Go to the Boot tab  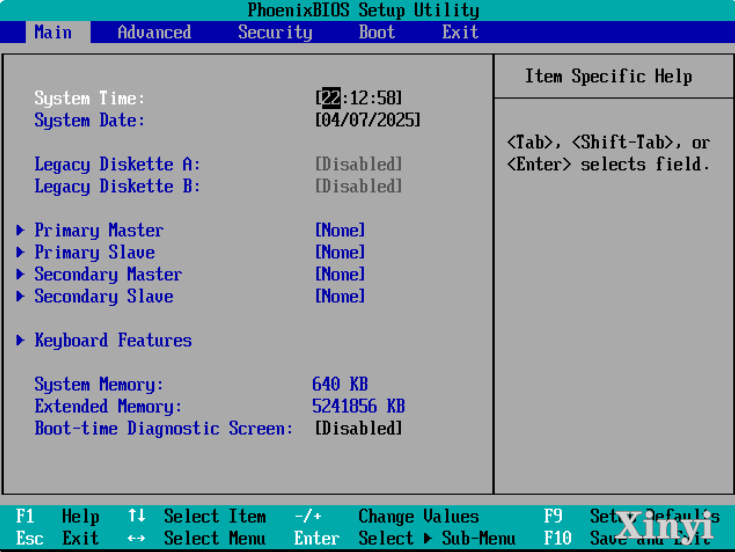tap(377, 32)
